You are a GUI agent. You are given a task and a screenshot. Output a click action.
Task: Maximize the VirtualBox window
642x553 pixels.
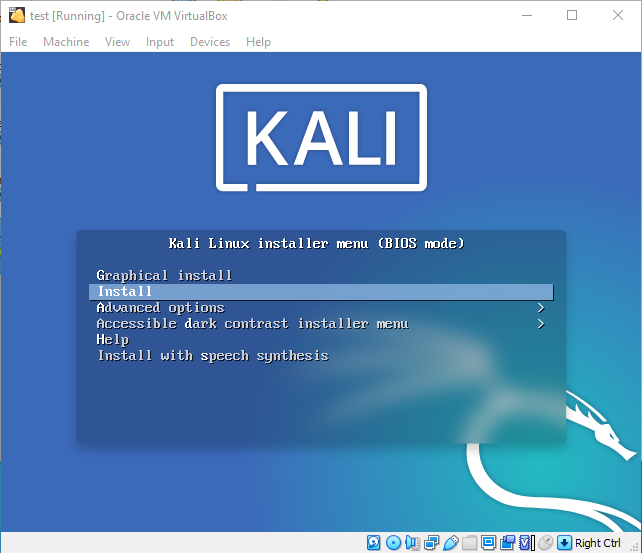click(x=572, y=16)
